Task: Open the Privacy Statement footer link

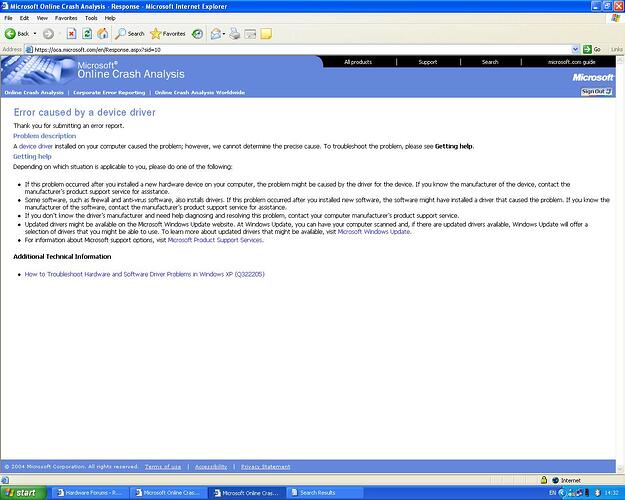Action: (x=265, y=467)
